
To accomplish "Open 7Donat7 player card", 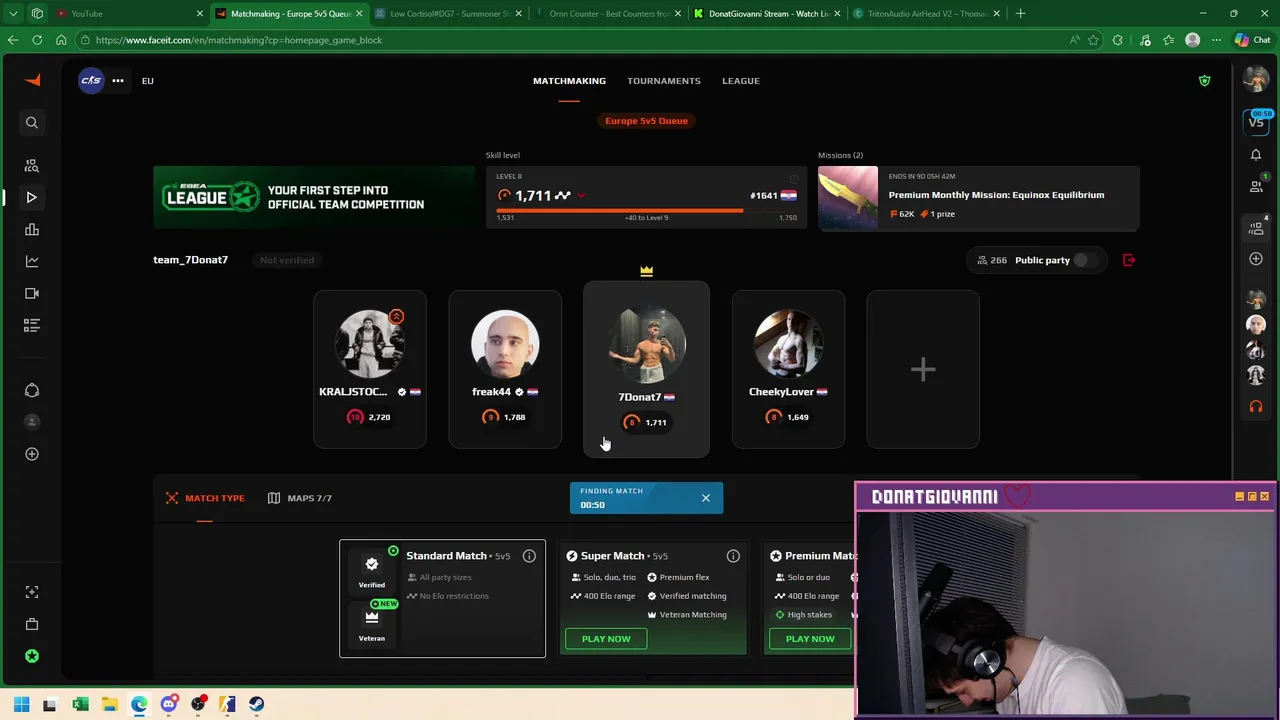I will point(646,369).
